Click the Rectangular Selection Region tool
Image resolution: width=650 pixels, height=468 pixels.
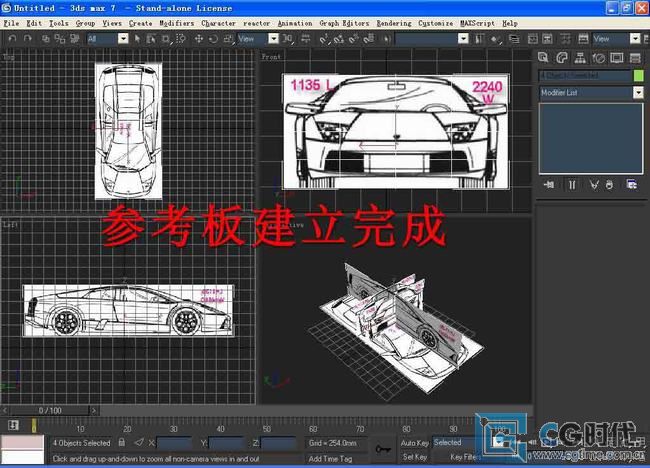(166, 39)
